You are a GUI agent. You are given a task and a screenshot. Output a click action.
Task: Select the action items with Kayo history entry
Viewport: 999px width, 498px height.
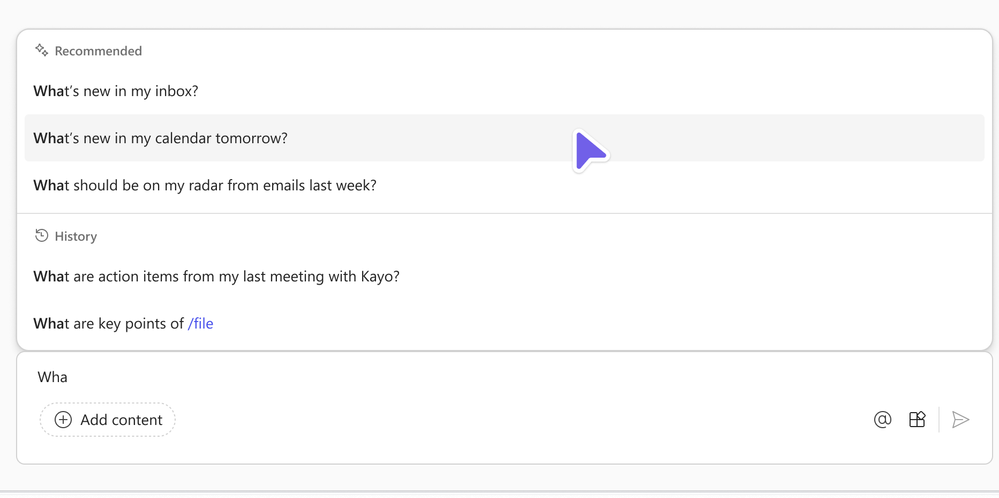click(x=216, y=276)
